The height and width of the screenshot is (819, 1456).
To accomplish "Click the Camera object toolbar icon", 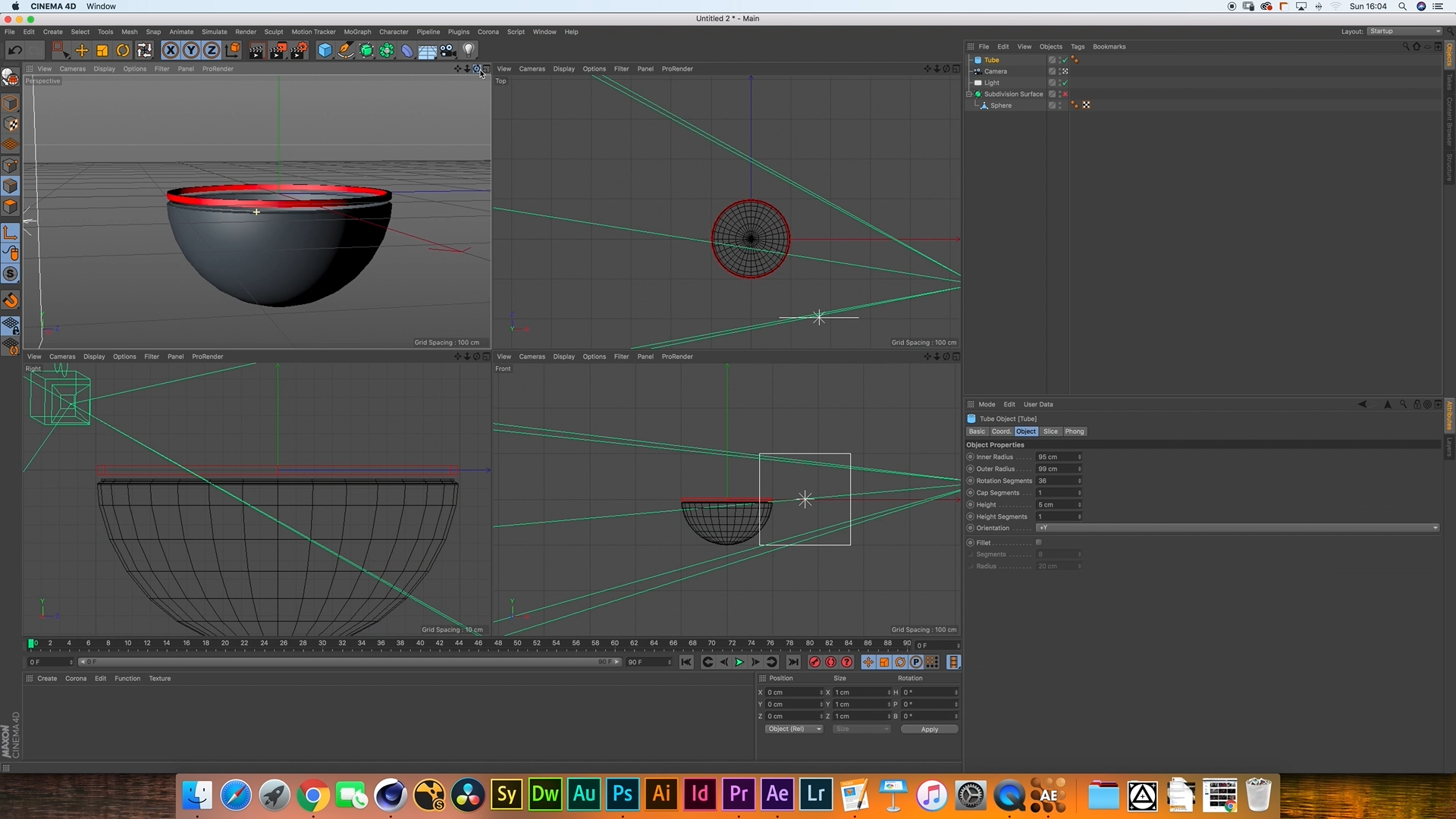I will [448, 50].
